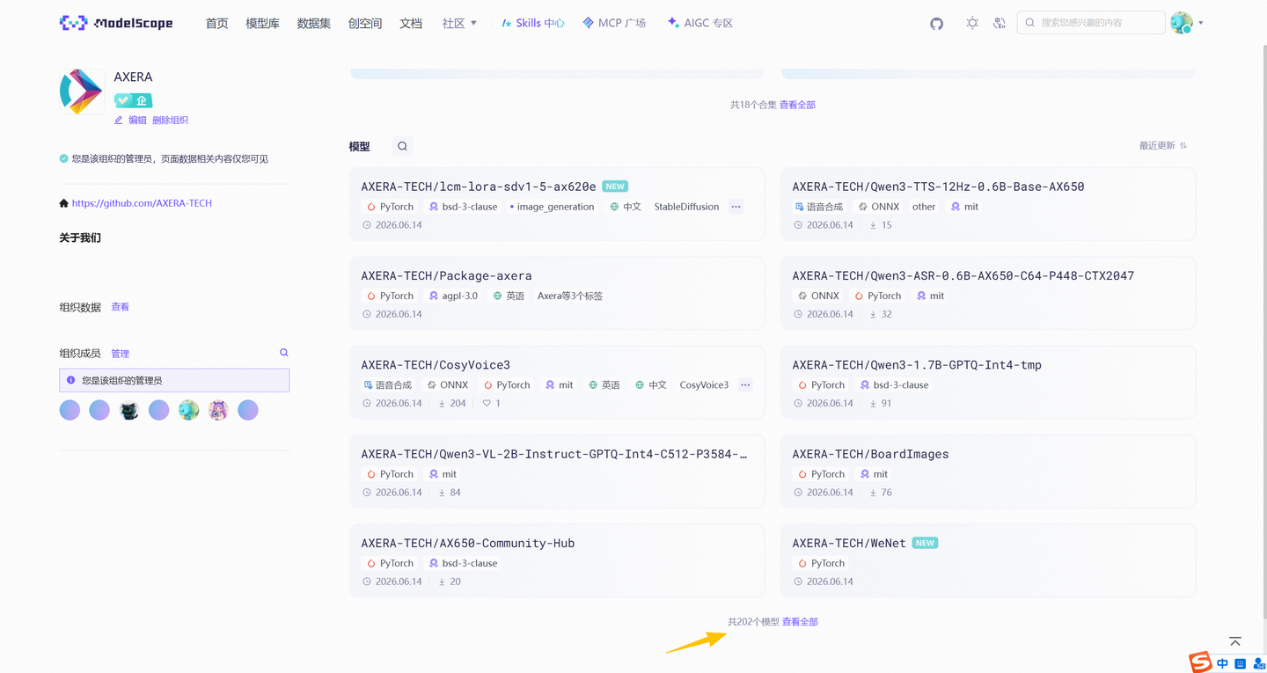The image size is (1267, 673).
Task: Open model lcm-lora-sdv1-5-ax620e
Action: (x=478, y=186)
